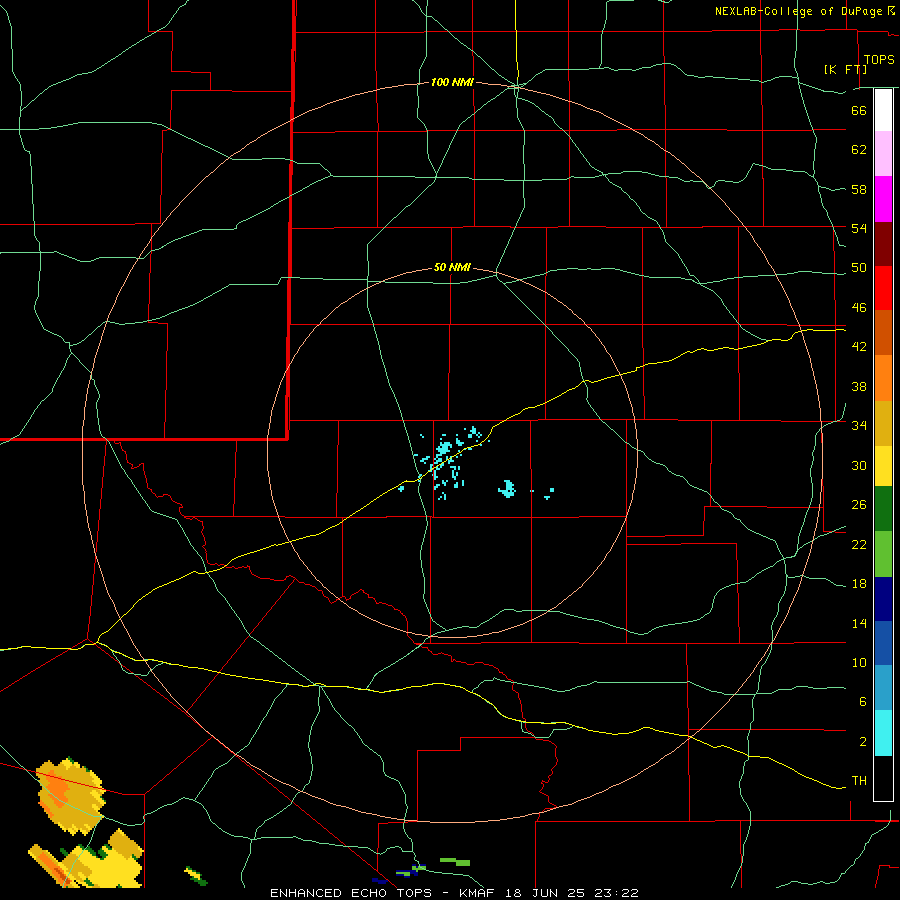The image size is (900, 900).
Task: Click the 46 legend value
Action: pyautogui.click(x=859, y=308)
